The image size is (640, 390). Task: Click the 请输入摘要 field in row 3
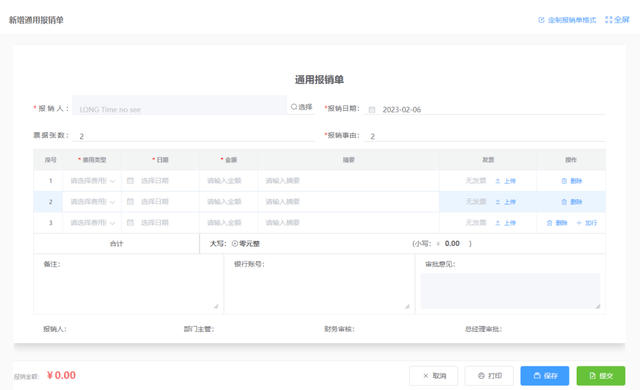(x=348, y=223)
